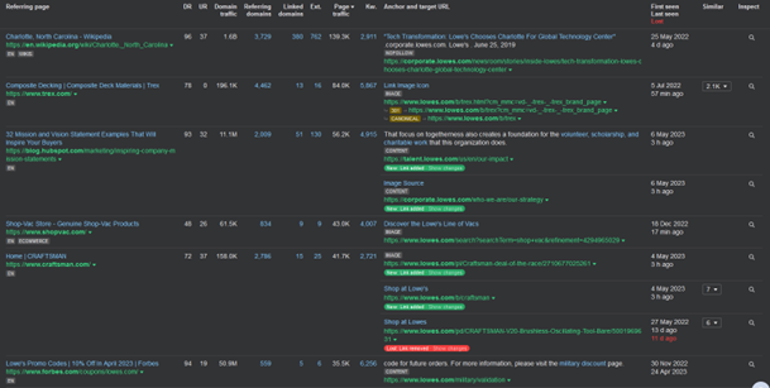Open Similar dropdown showing 2.1K
The height and width of the screenshot is (388, 770).
(716, 86)
